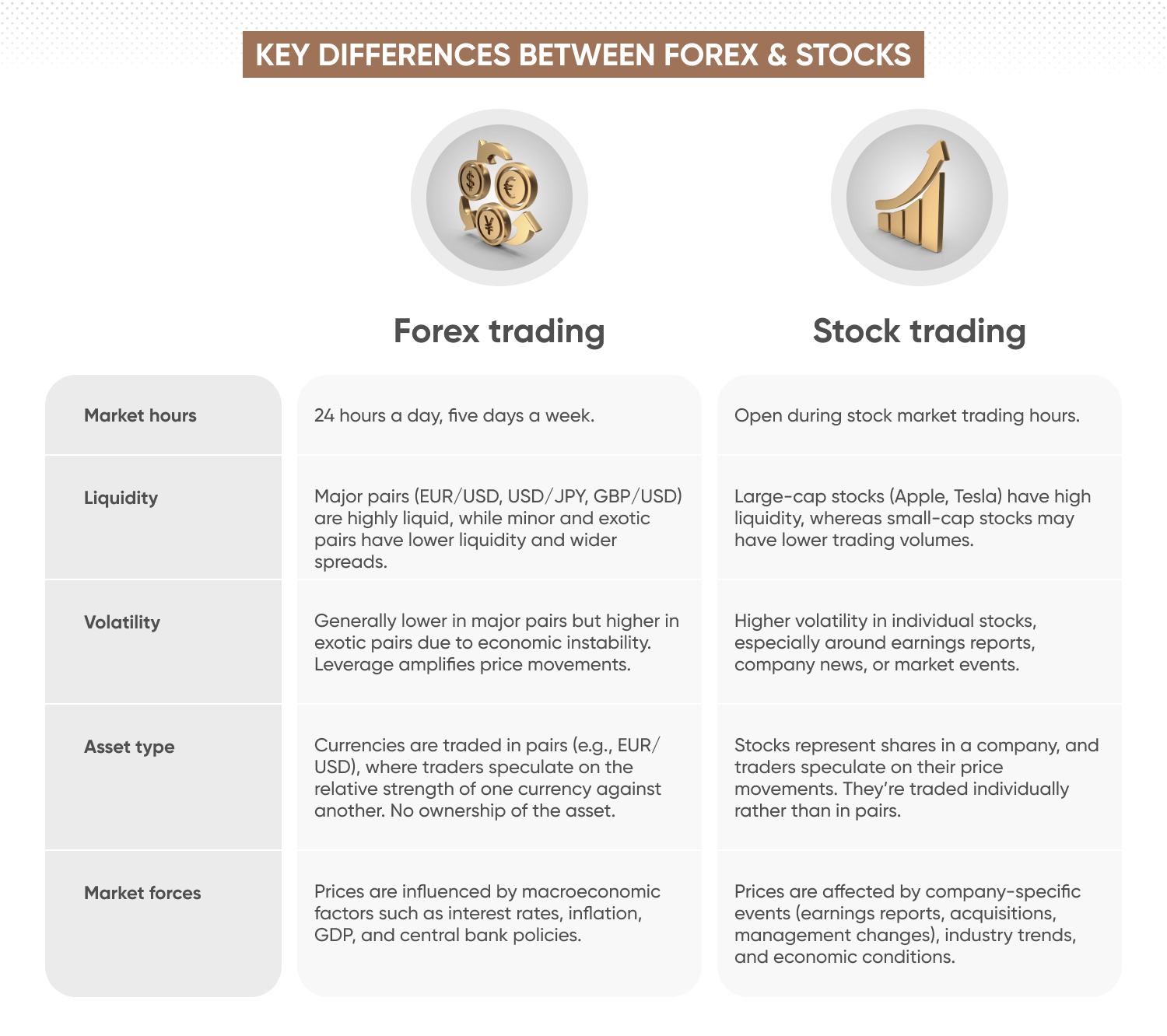Click the dollar coin in the forex icon

click(x=471, y=180)
